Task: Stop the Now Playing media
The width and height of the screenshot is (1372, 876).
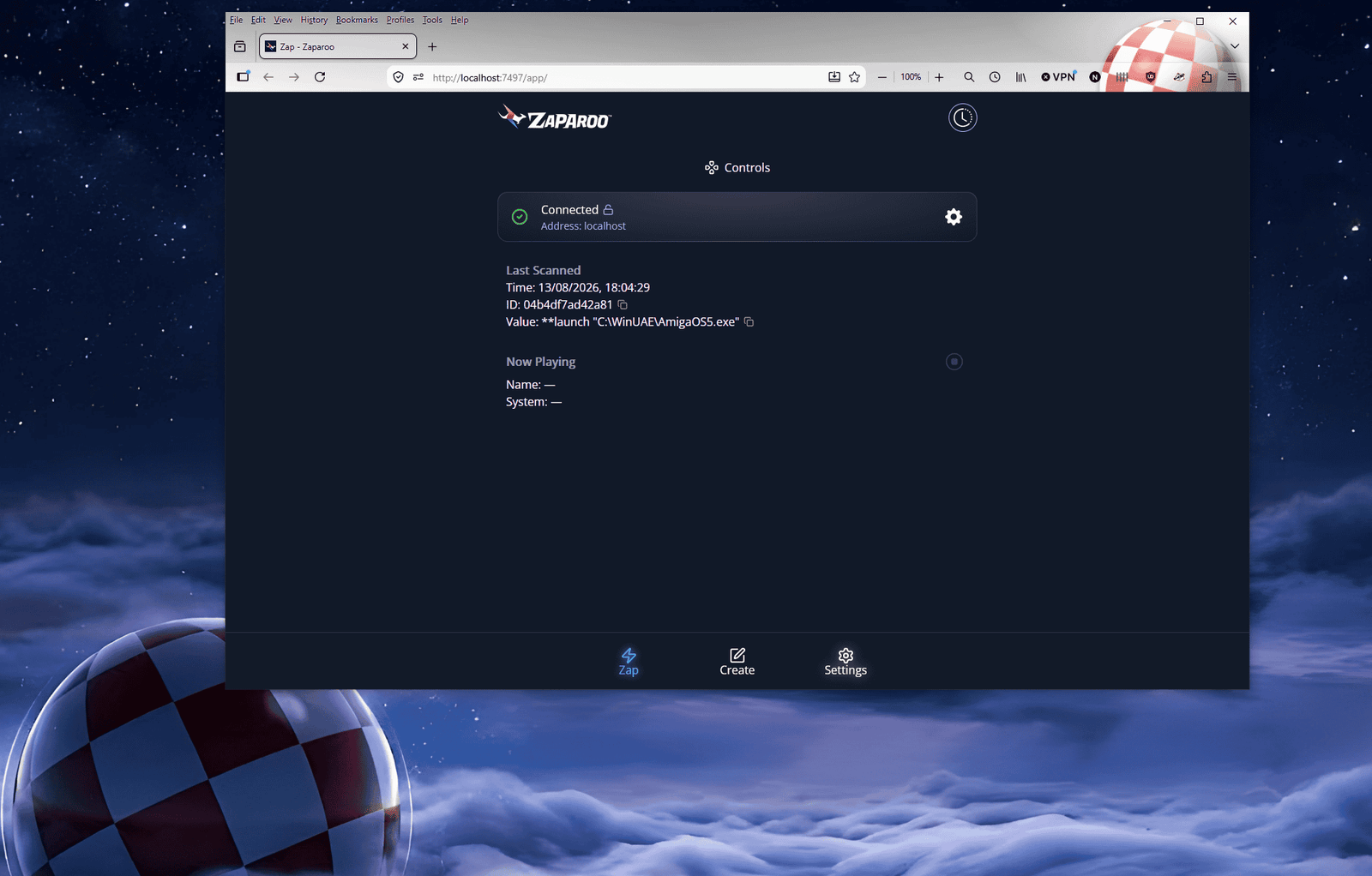Action: (x=954, y=362)
